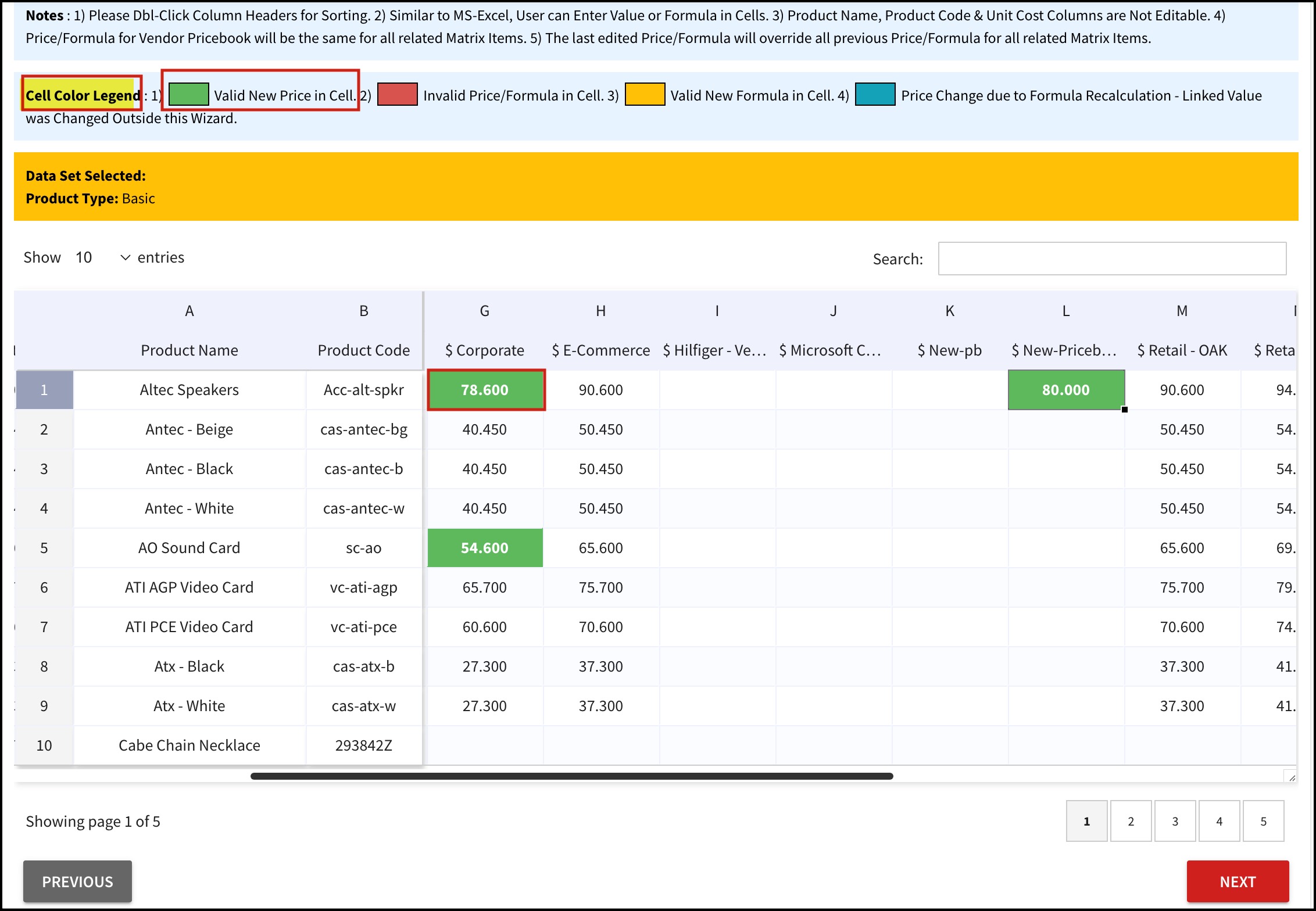Select row header 10
This screenshot has height=911, width=1316.
[44, 745]
